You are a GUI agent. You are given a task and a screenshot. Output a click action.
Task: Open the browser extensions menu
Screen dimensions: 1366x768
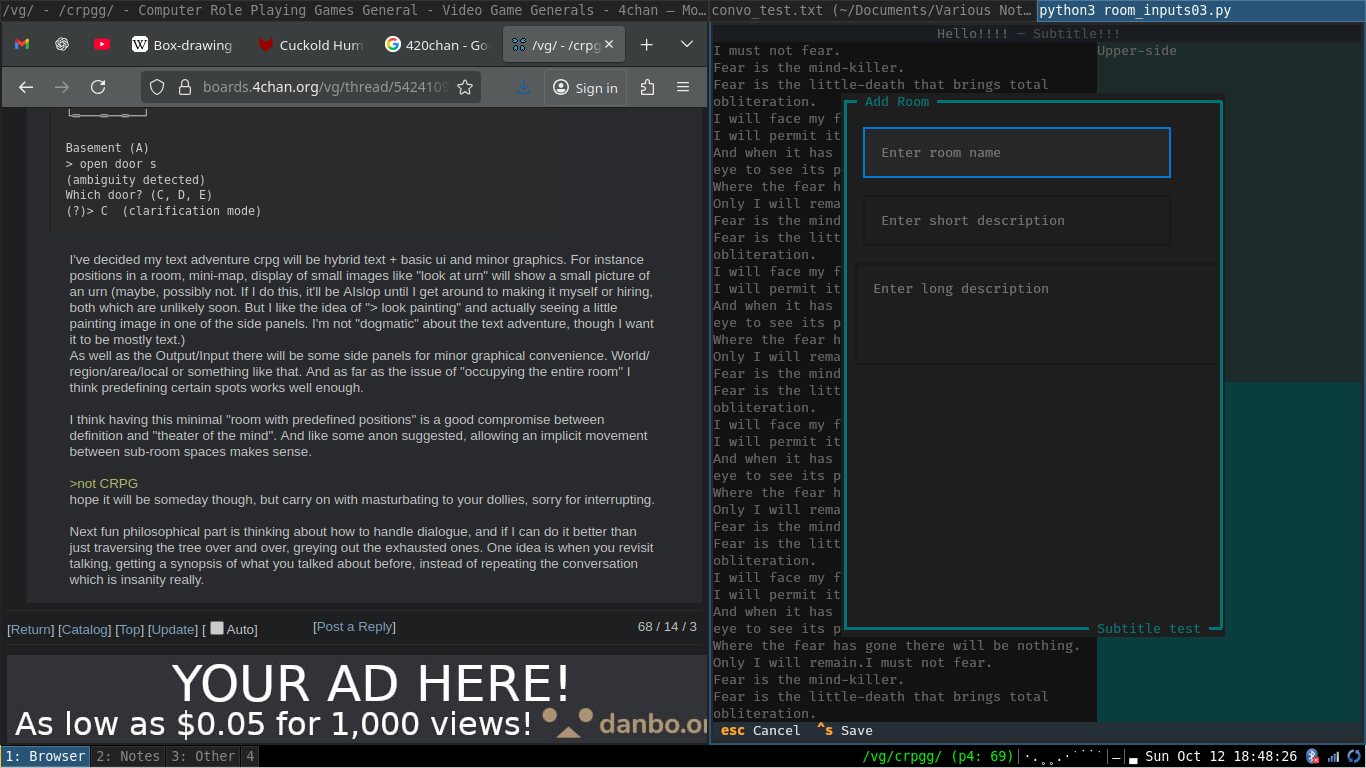click(647, 87)
